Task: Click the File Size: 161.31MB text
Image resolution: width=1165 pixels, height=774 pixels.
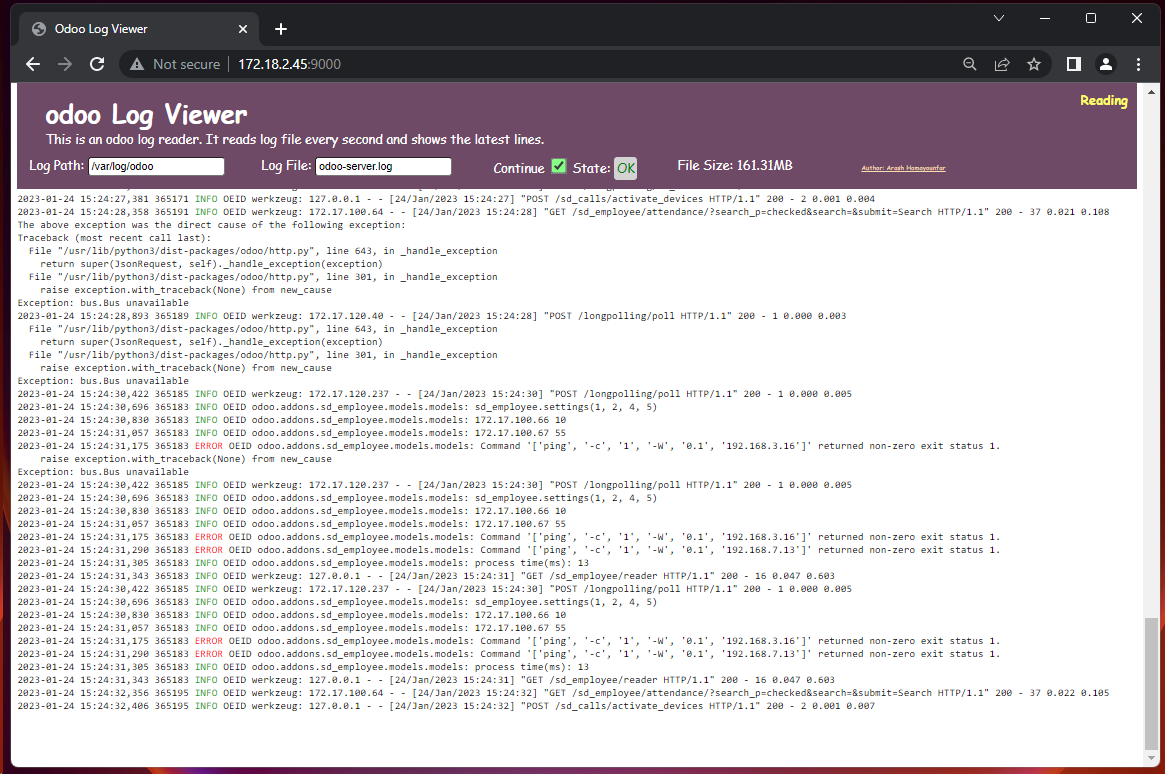Action: click(734, 166)
